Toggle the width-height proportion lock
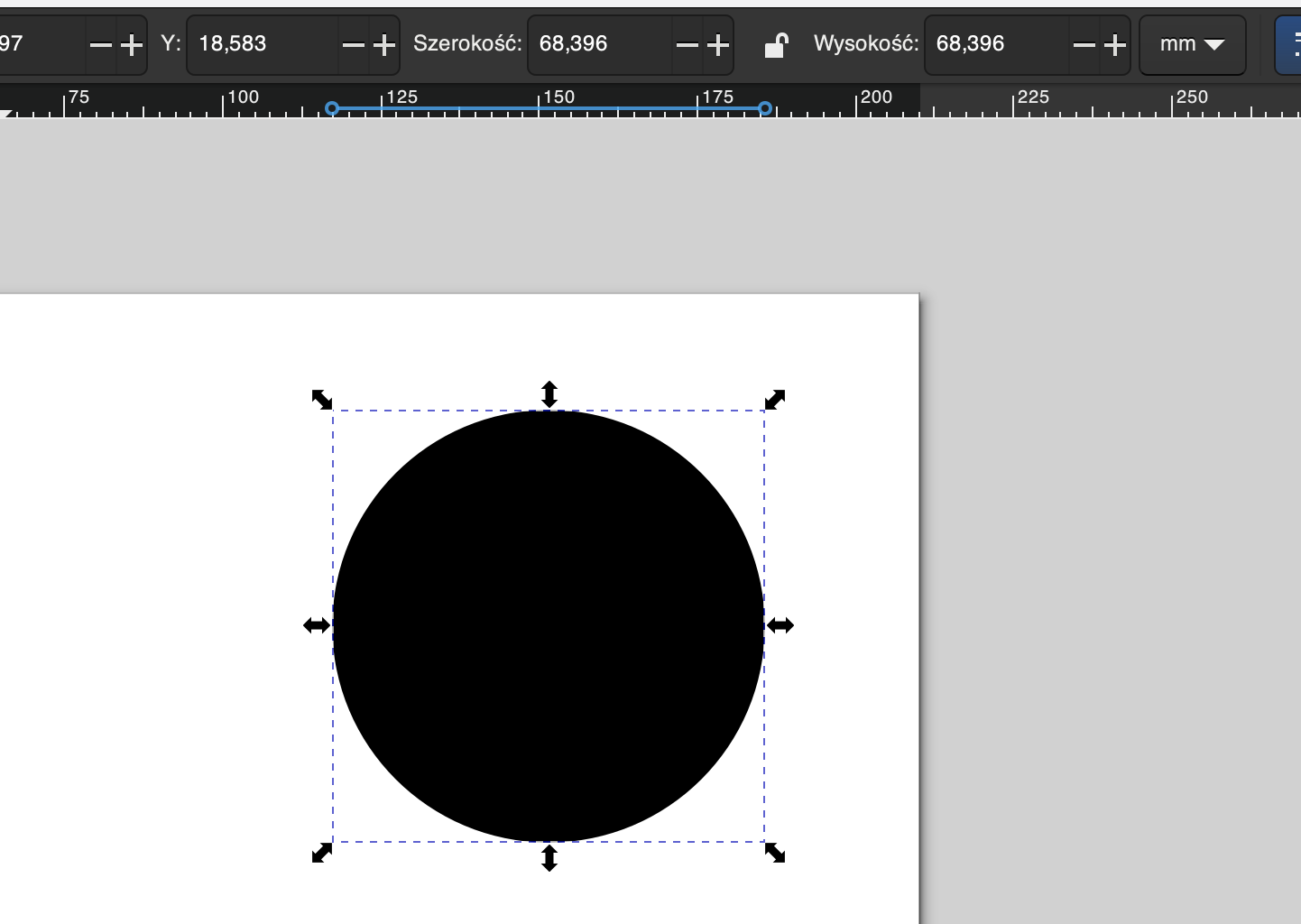Image resolution: width=1301 pixels, height=924 pixels. point(777,43)
